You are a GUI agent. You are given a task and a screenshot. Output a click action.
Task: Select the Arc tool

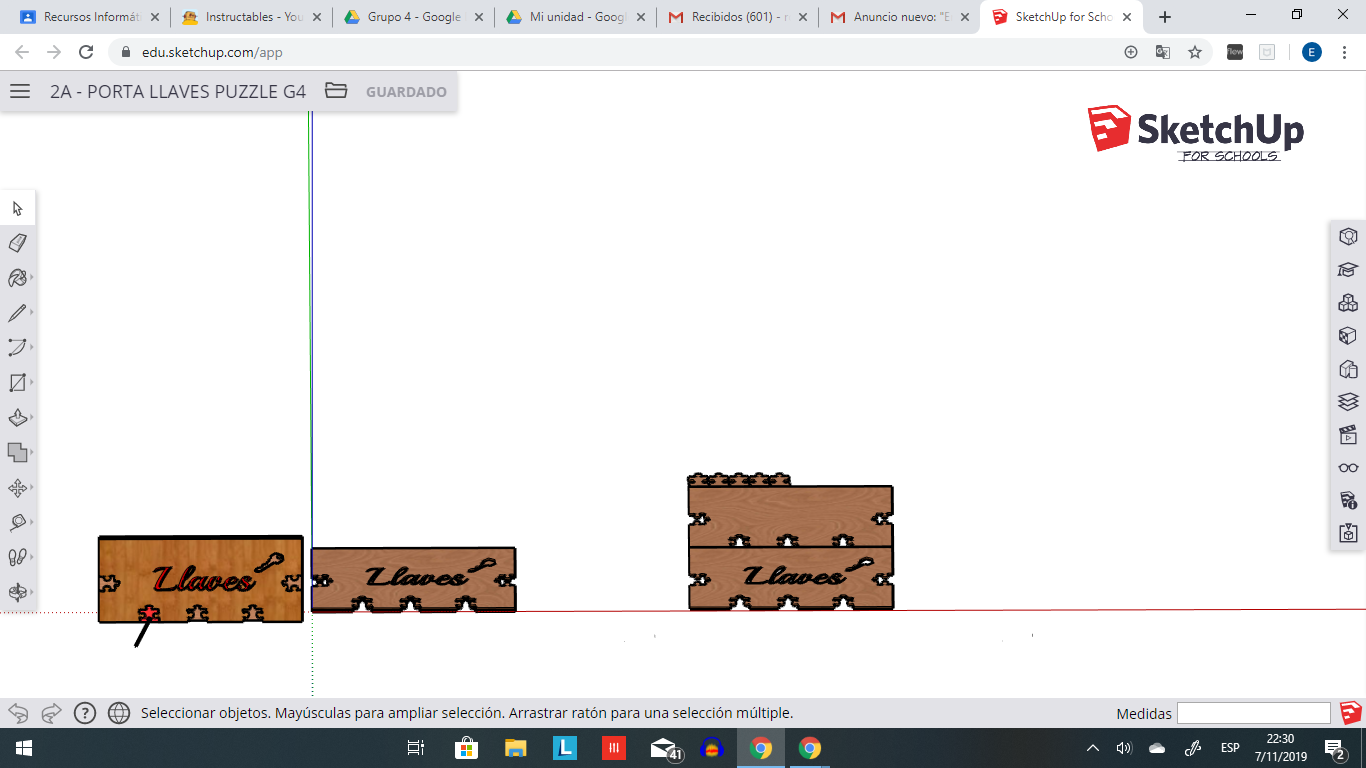tap(17, 348)
